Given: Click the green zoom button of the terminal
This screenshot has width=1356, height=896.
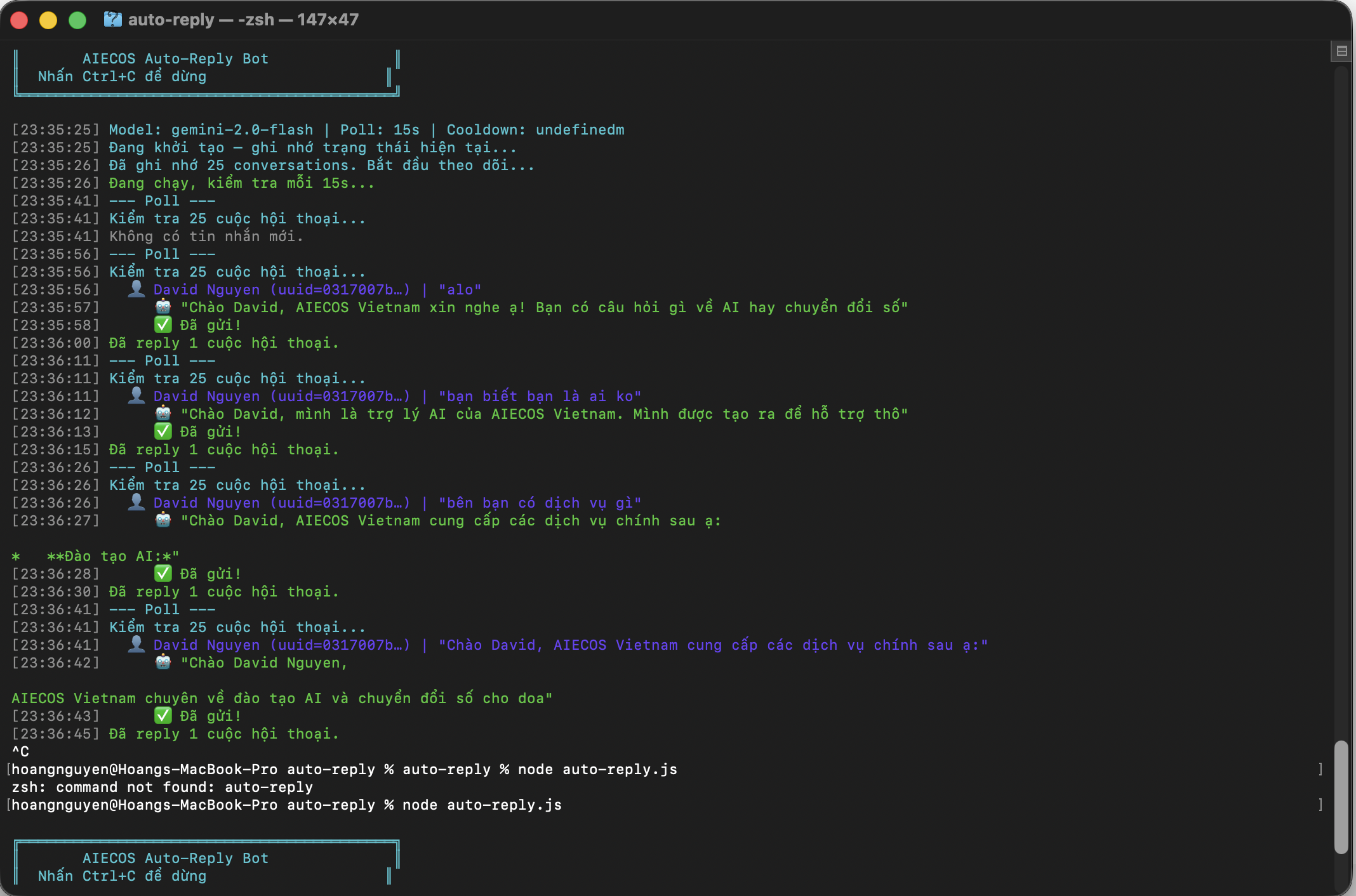Looking at the screenshot, I should (x=77, y=20).
